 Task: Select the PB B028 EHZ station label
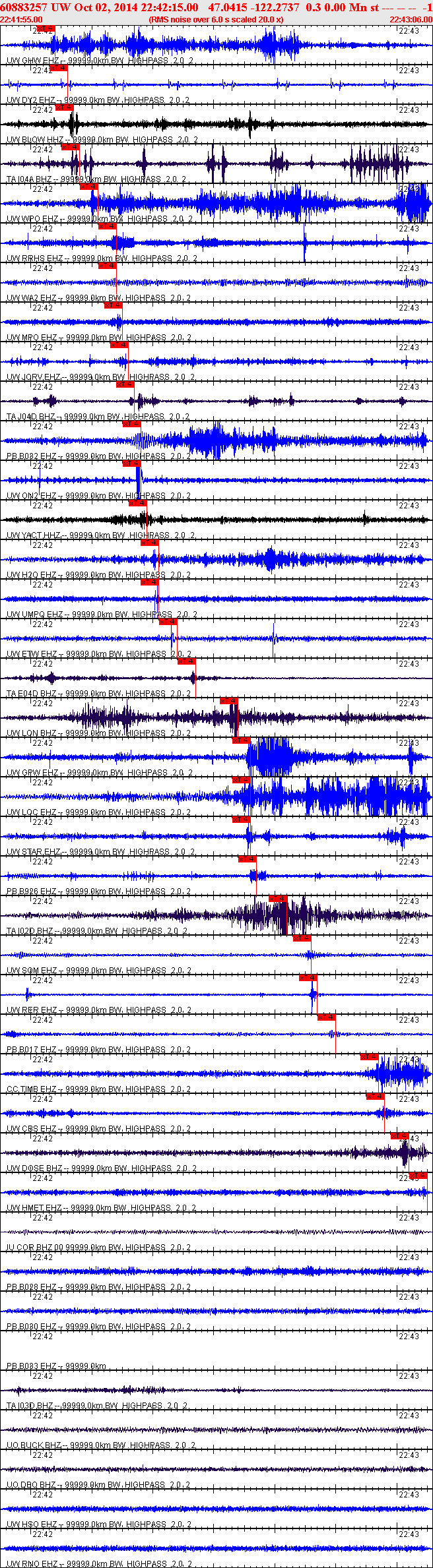[32, 1287]
